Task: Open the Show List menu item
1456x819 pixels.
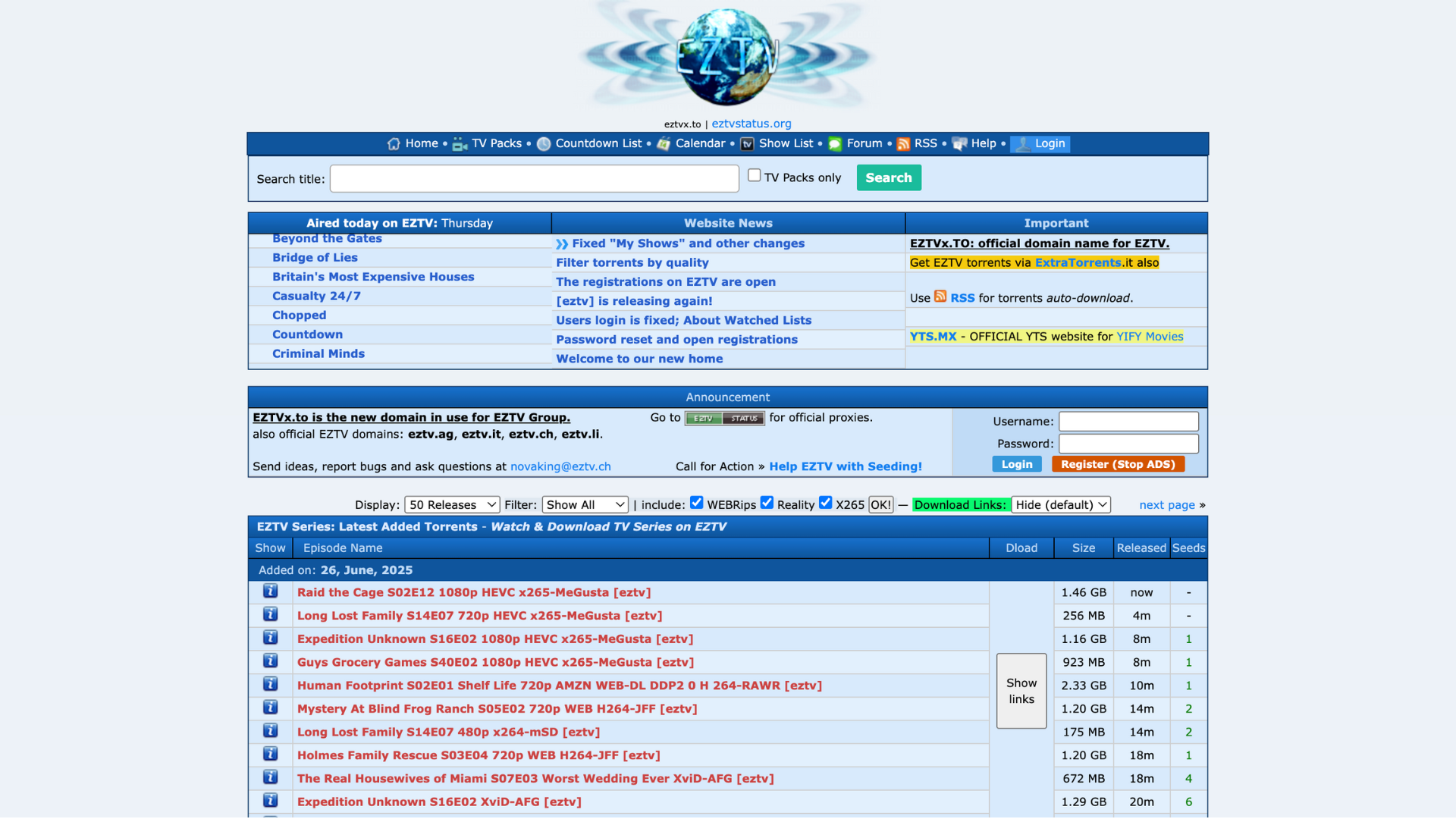Action: (785, 143)
